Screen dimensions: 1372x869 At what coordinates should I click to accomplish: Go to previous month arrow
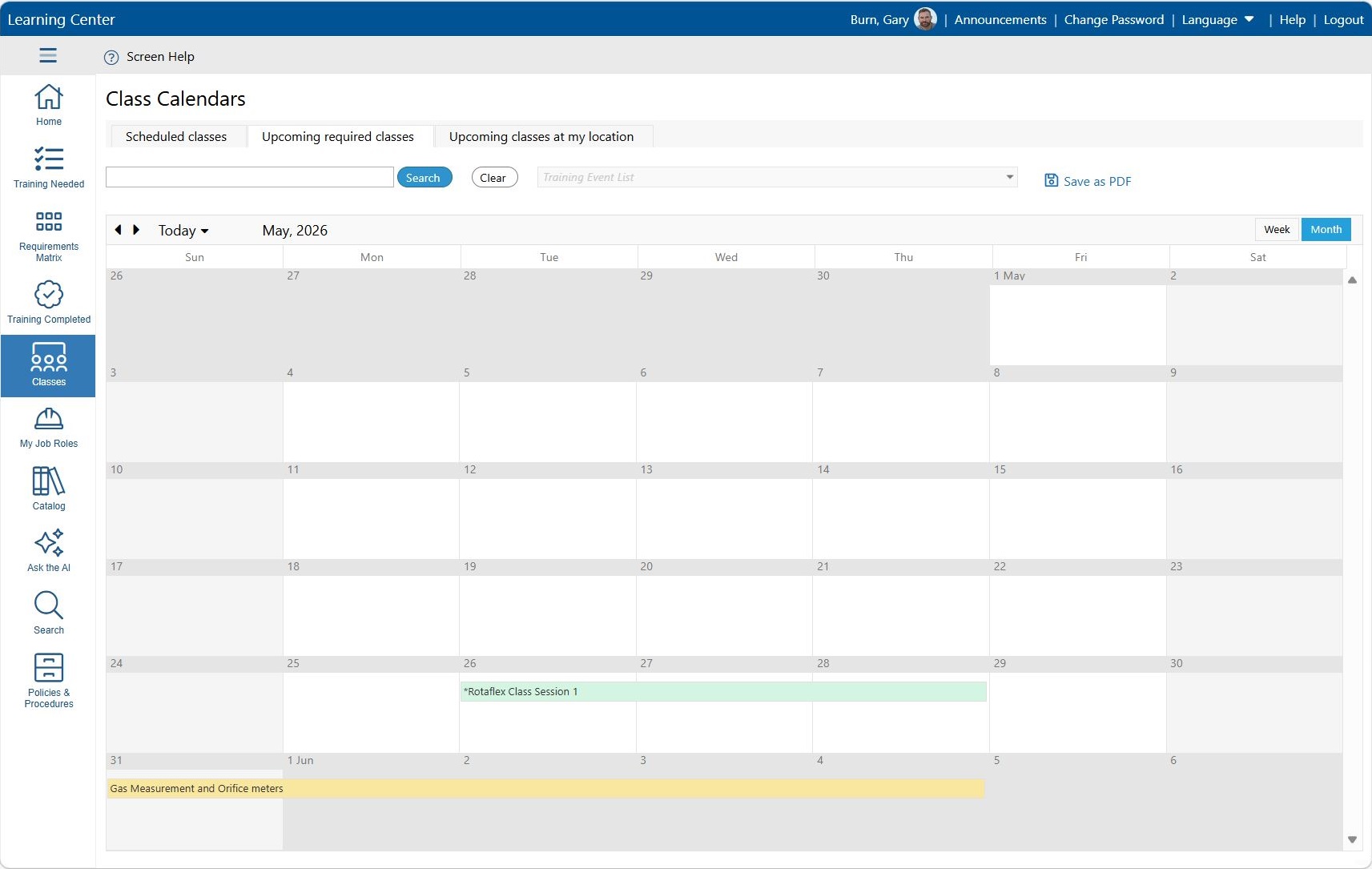119,230
